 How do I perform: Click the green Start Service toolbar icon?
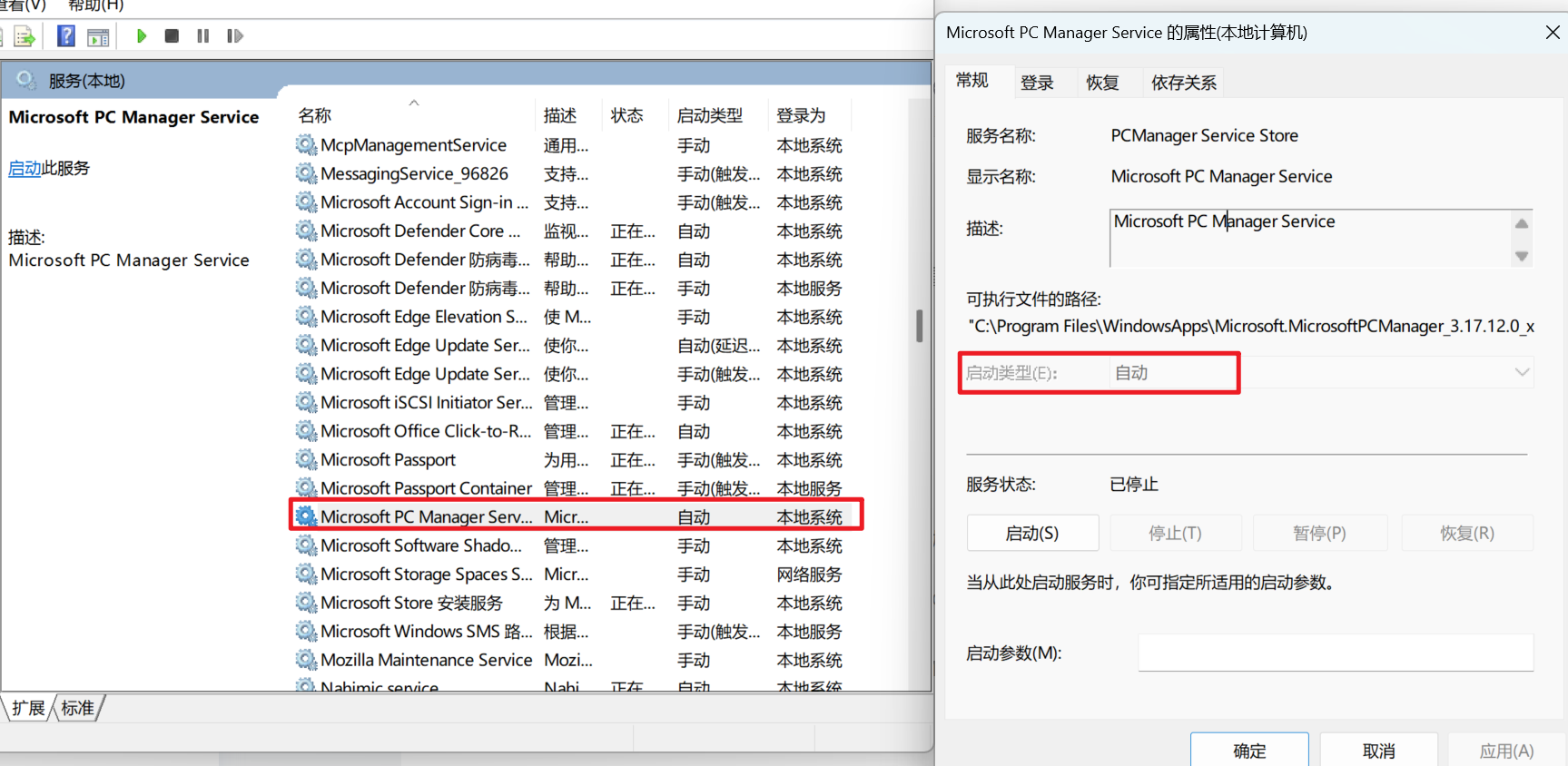pos(141,36)
